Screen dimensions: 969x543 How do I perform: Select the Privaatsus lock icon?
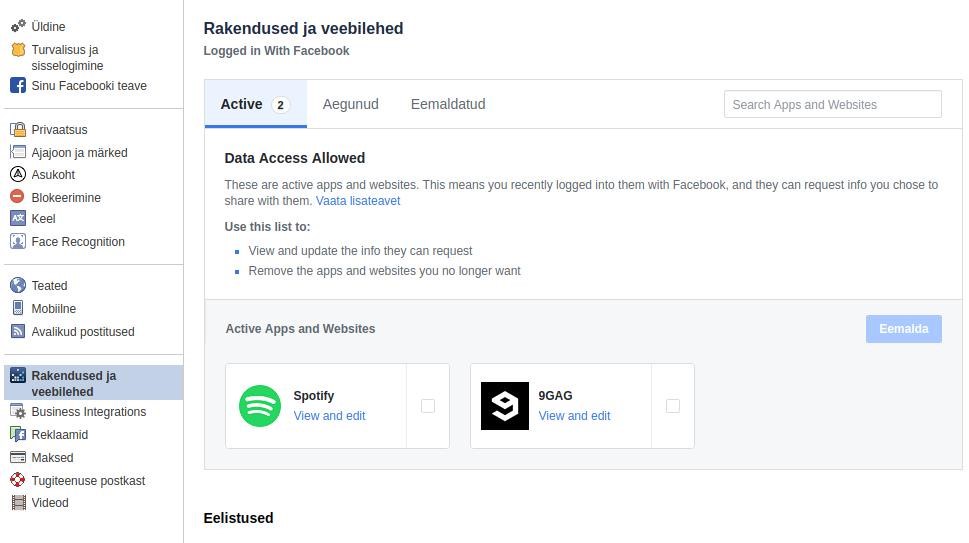[18, 129]
